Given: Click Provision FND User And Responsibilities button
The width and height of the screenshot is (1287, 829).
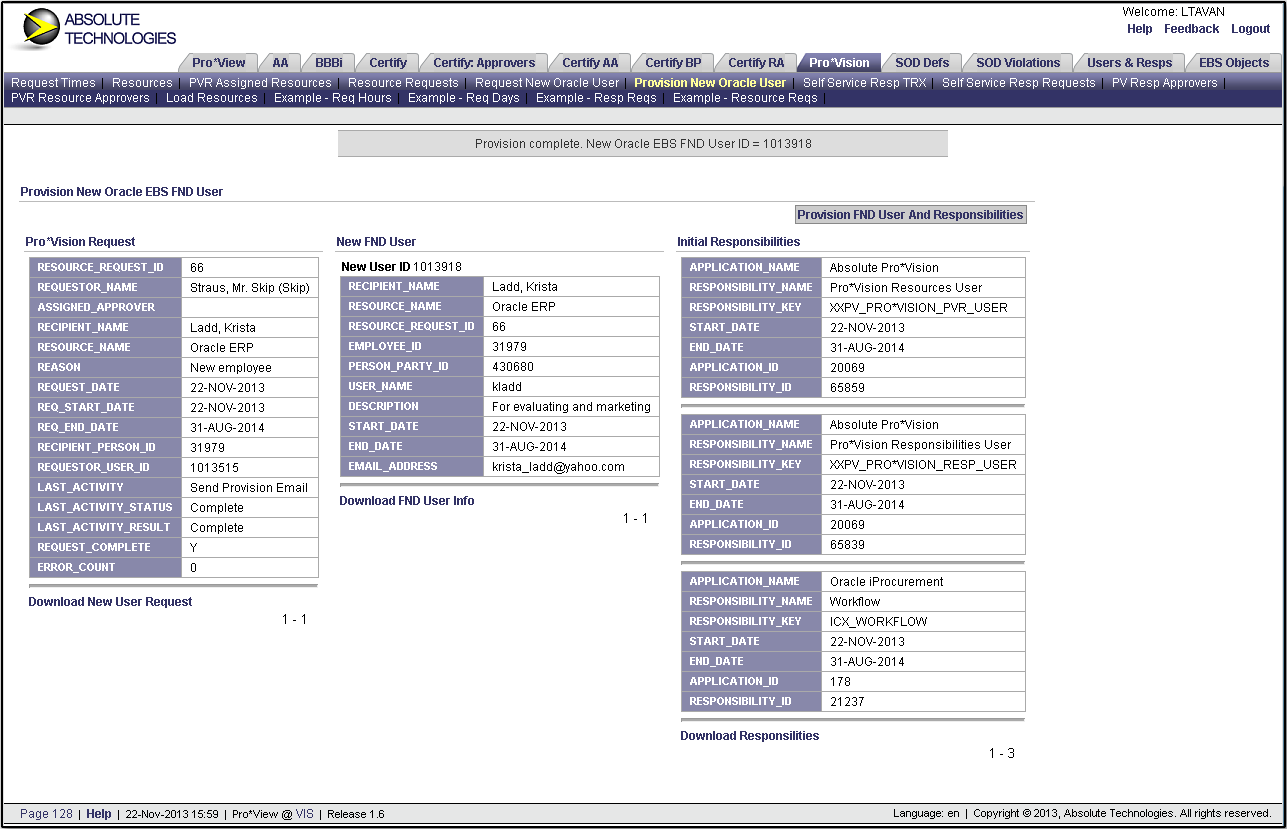Looking at the screenshot, I should (x=910, y=215).
